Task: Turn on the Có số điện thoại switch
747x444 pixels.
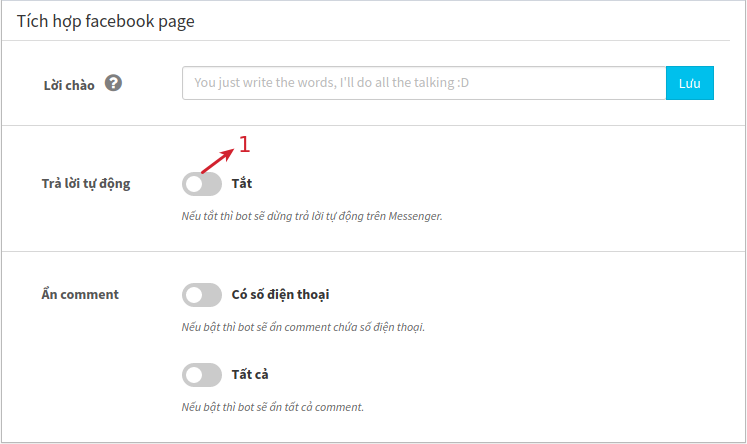Action: tap(202, 295)
